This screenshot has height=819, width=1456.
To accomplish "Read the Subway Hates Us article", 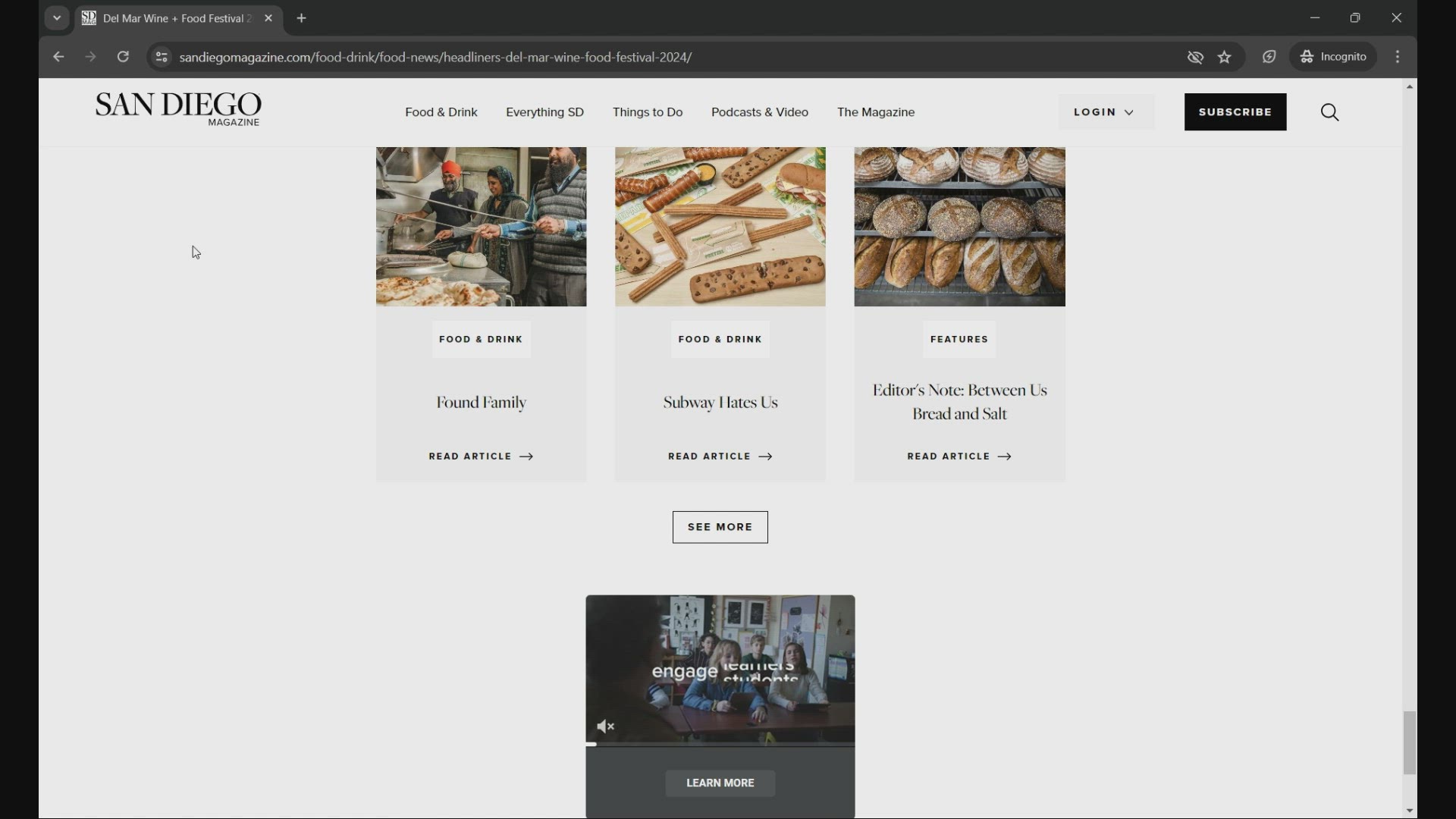I will 720,457.
